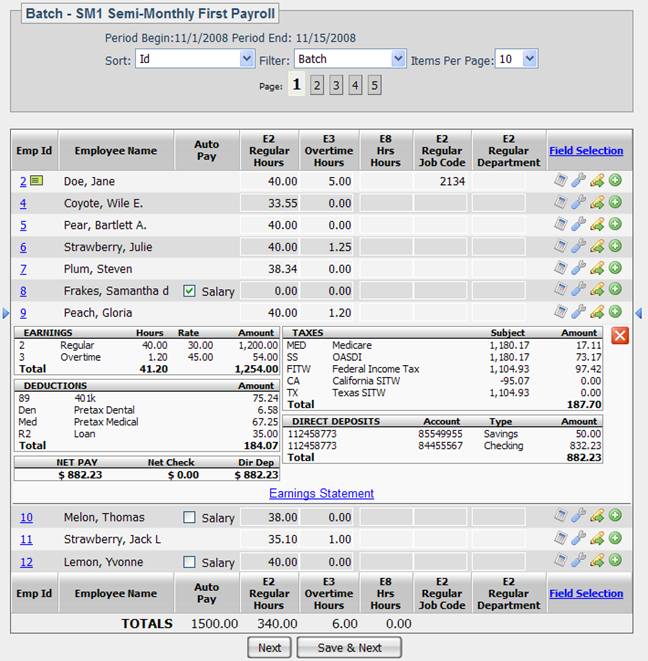Click wrench icon in Lemon, Yvonne row
648x661 pixels.
click(578, 560)
